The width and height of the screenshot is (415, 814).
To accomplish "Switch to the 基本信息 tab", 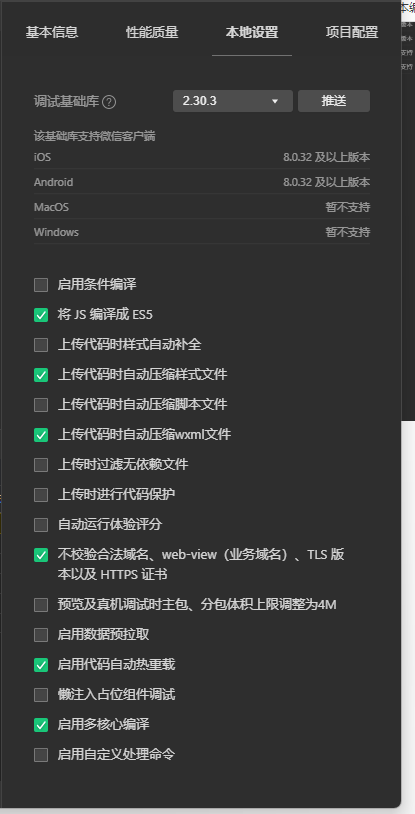I will 52,33.
